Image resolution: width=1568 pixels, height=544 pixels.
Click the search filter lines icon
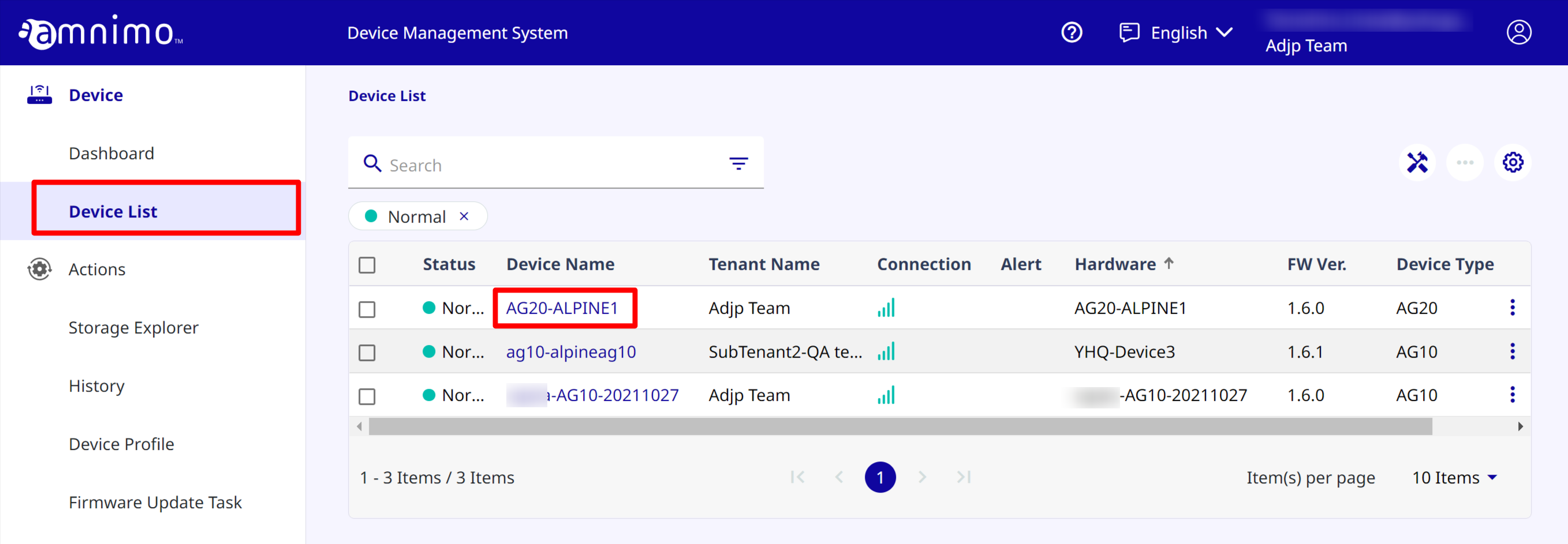pos(738,163)
